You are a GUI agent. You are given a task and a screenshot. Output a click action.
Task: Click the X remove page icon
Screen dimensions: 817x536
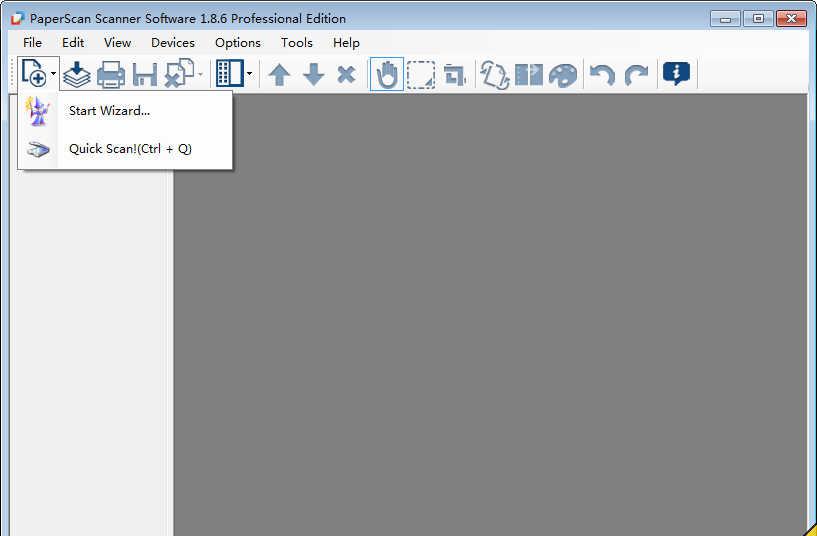346,74
